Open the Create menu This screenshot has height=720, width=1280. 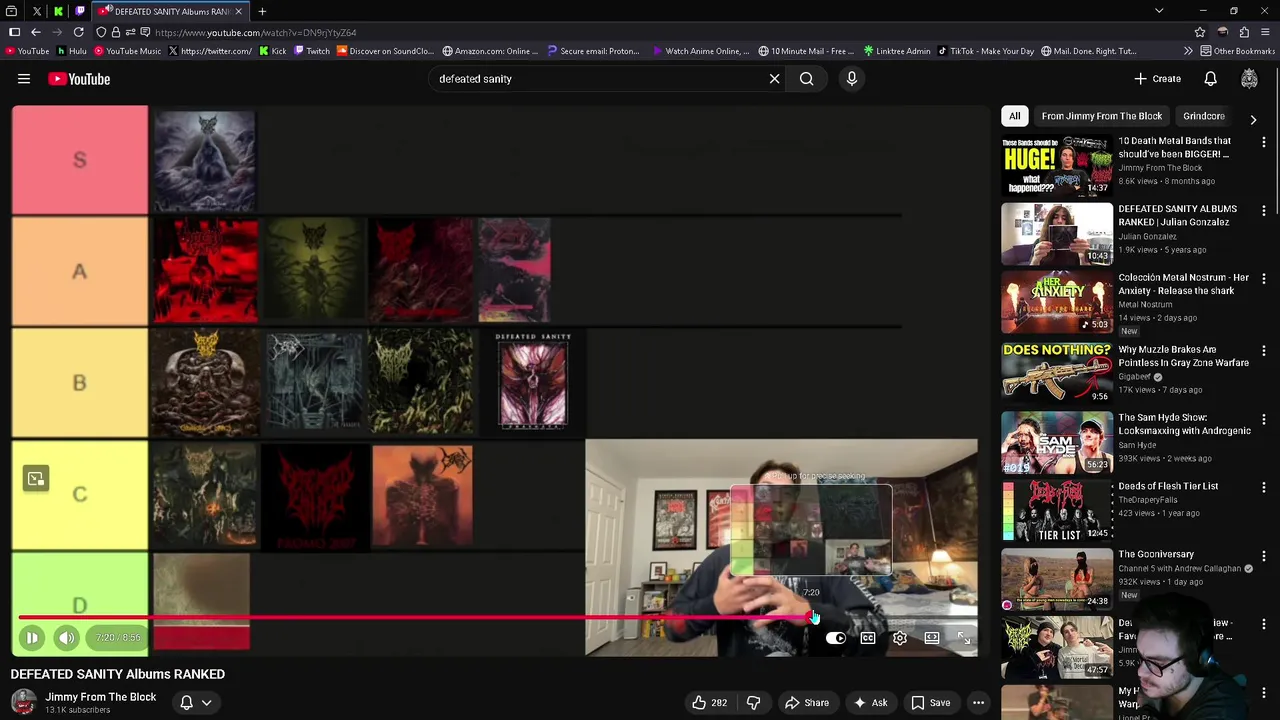click(x=1157, y=79)
